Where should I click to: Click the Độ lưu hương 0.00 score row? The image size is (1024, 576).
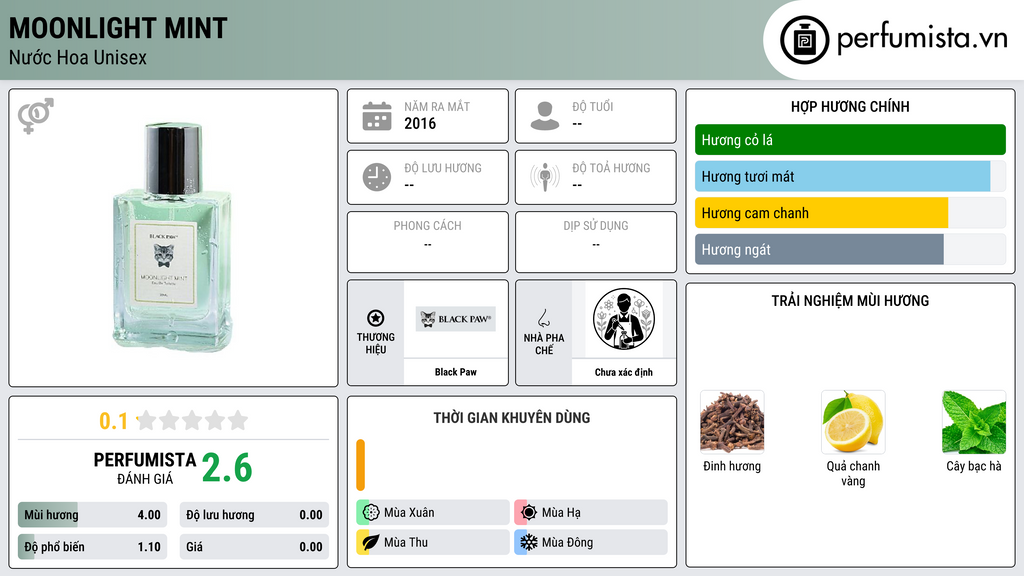pos(254,515)
